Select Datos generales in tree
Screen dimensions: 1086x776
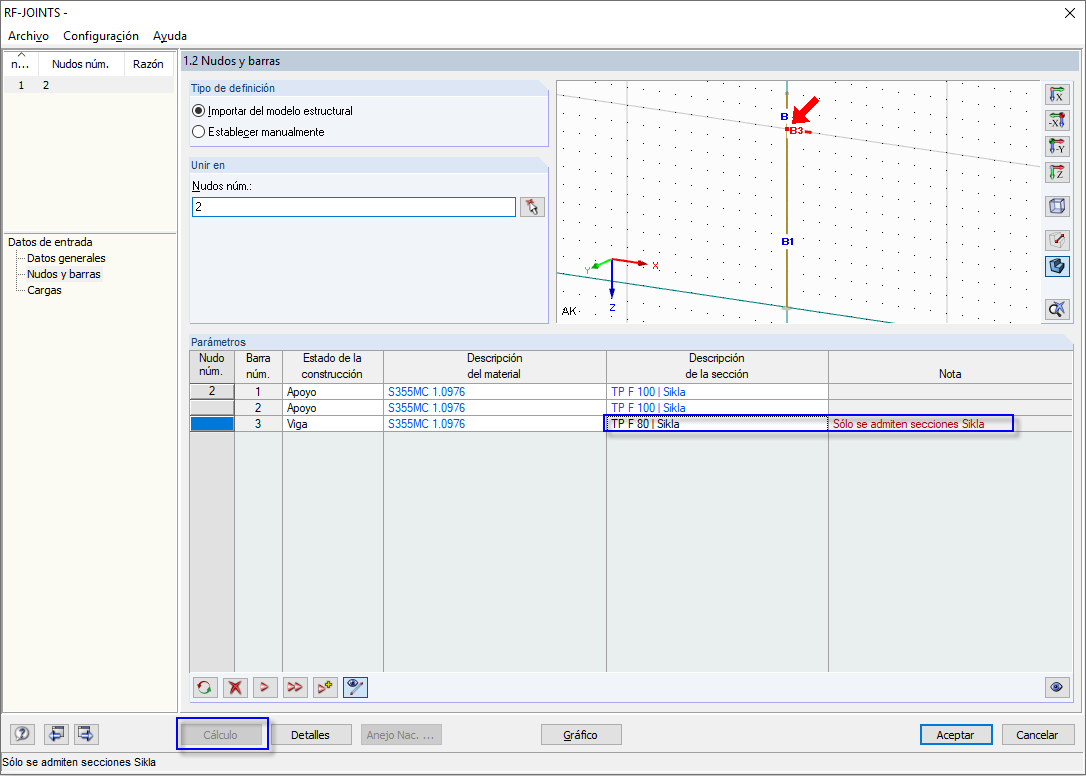coord(66,258)
